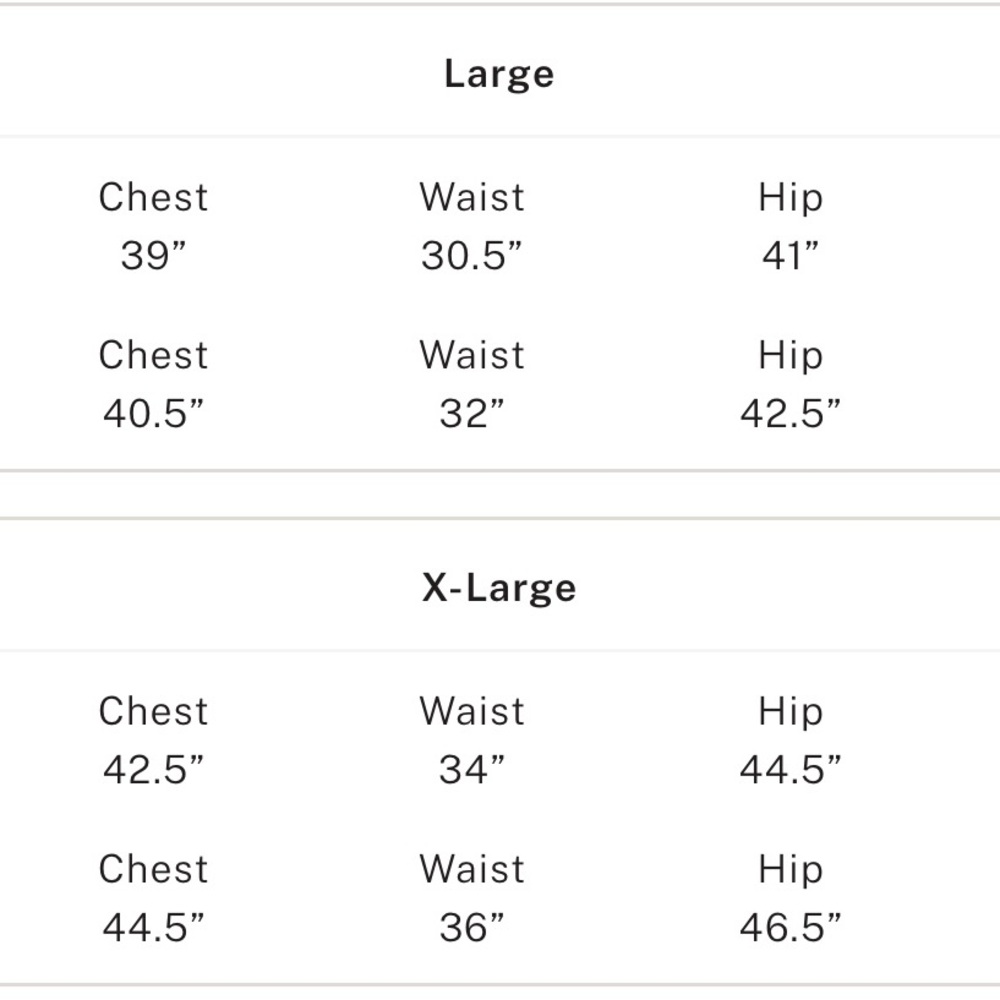
Task: Click the Waist label above 34”
Action: 472,711
